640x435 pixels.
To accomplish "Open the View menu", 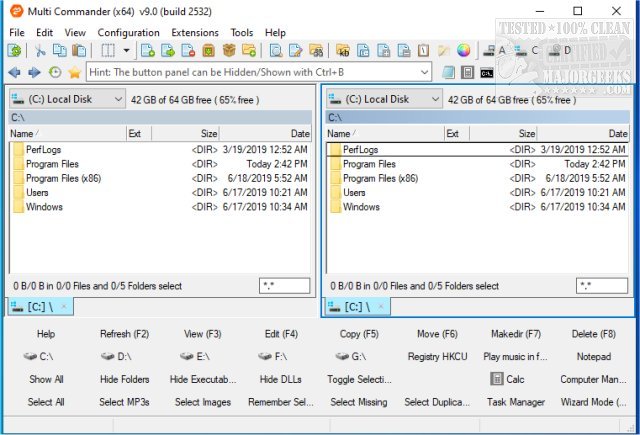I will (x=75, y=33).
